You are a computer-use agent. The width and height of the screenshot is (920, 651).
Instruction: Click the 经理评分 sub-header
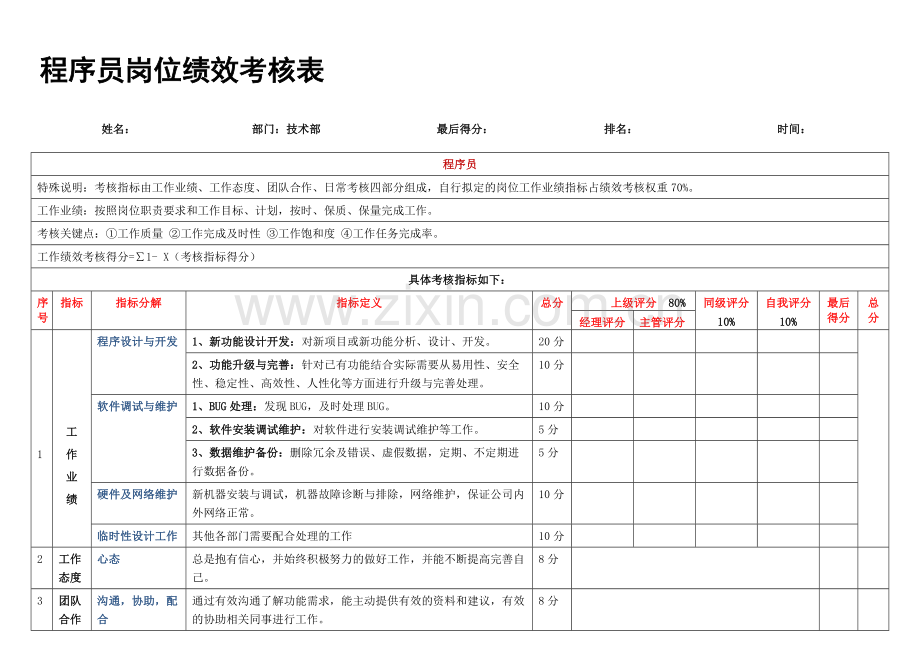click(x=603, y=321)
